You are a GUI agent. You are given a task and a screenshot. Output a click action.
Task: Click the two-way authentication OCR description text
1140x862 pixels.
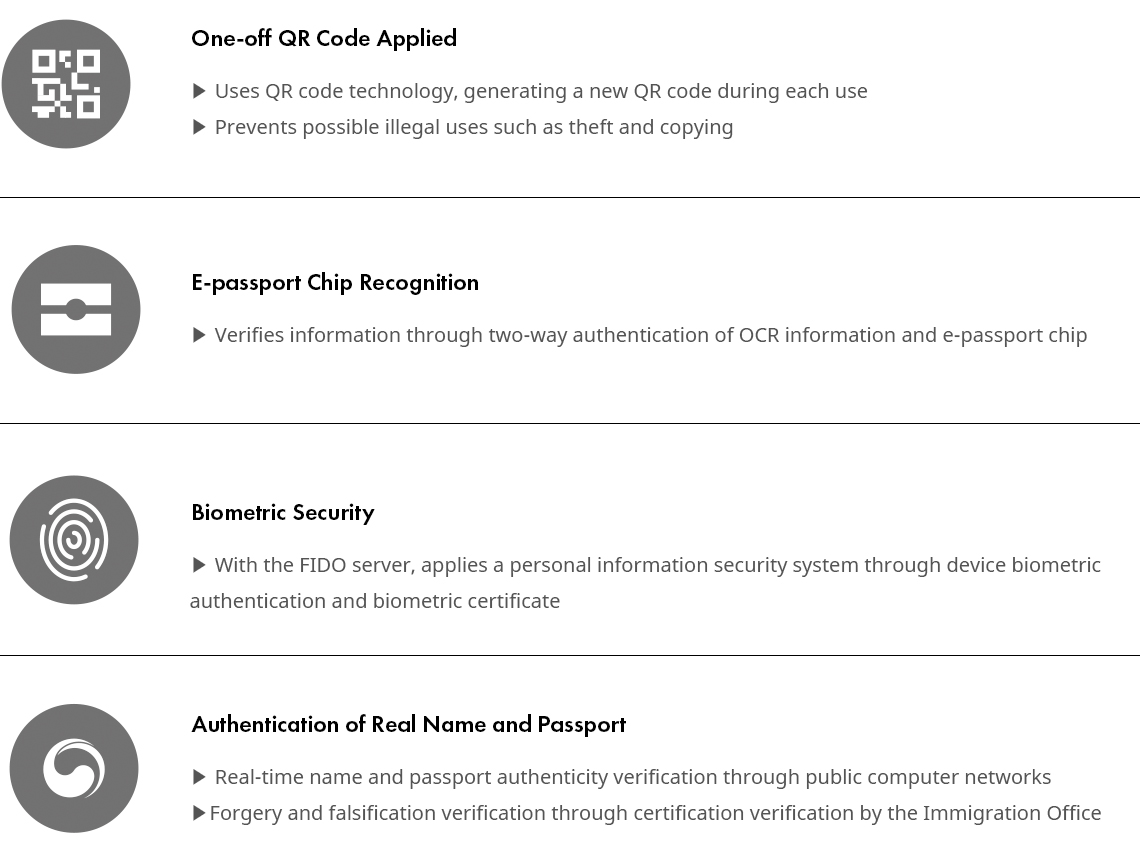click(651, 335)
